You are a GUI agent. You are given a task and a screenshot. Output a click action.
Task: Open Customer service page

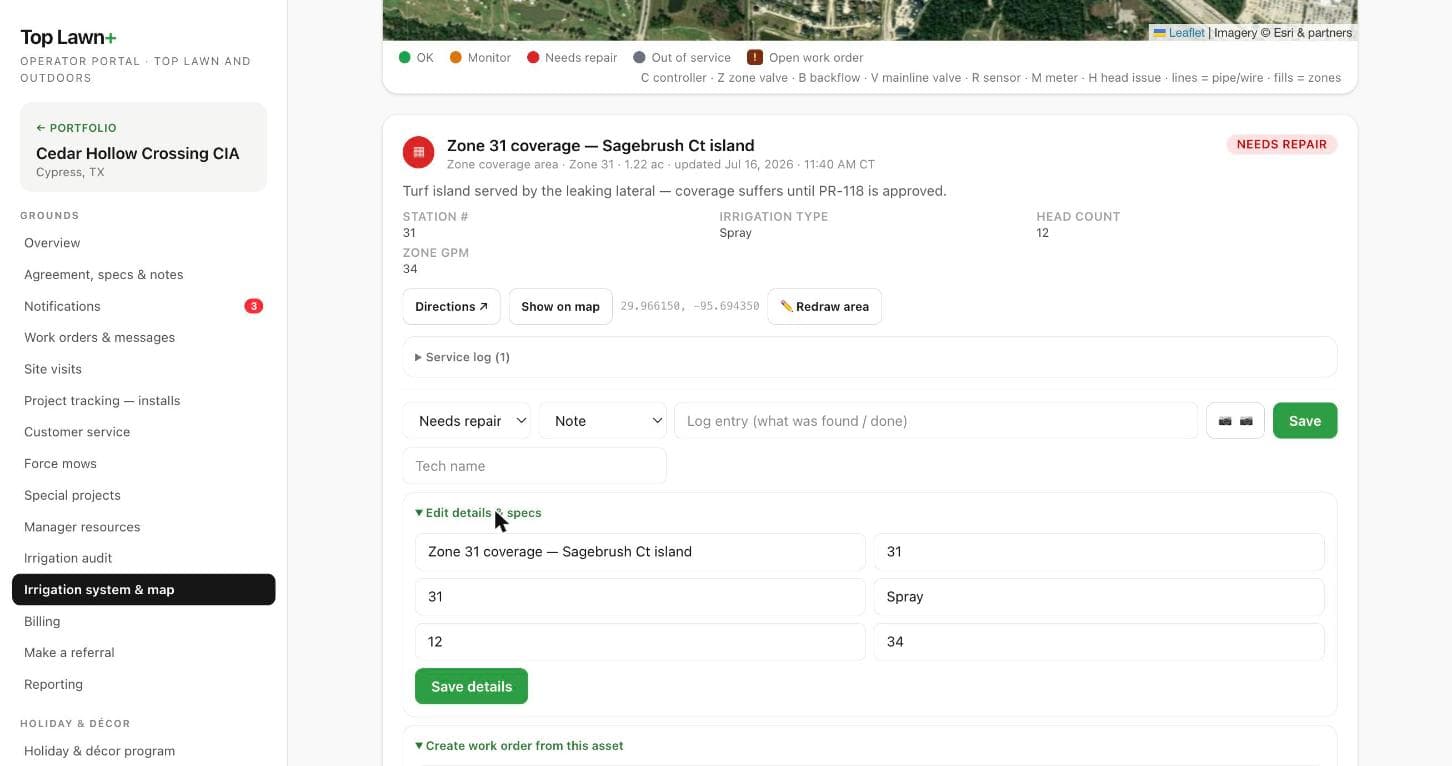[x=144, y=432]
